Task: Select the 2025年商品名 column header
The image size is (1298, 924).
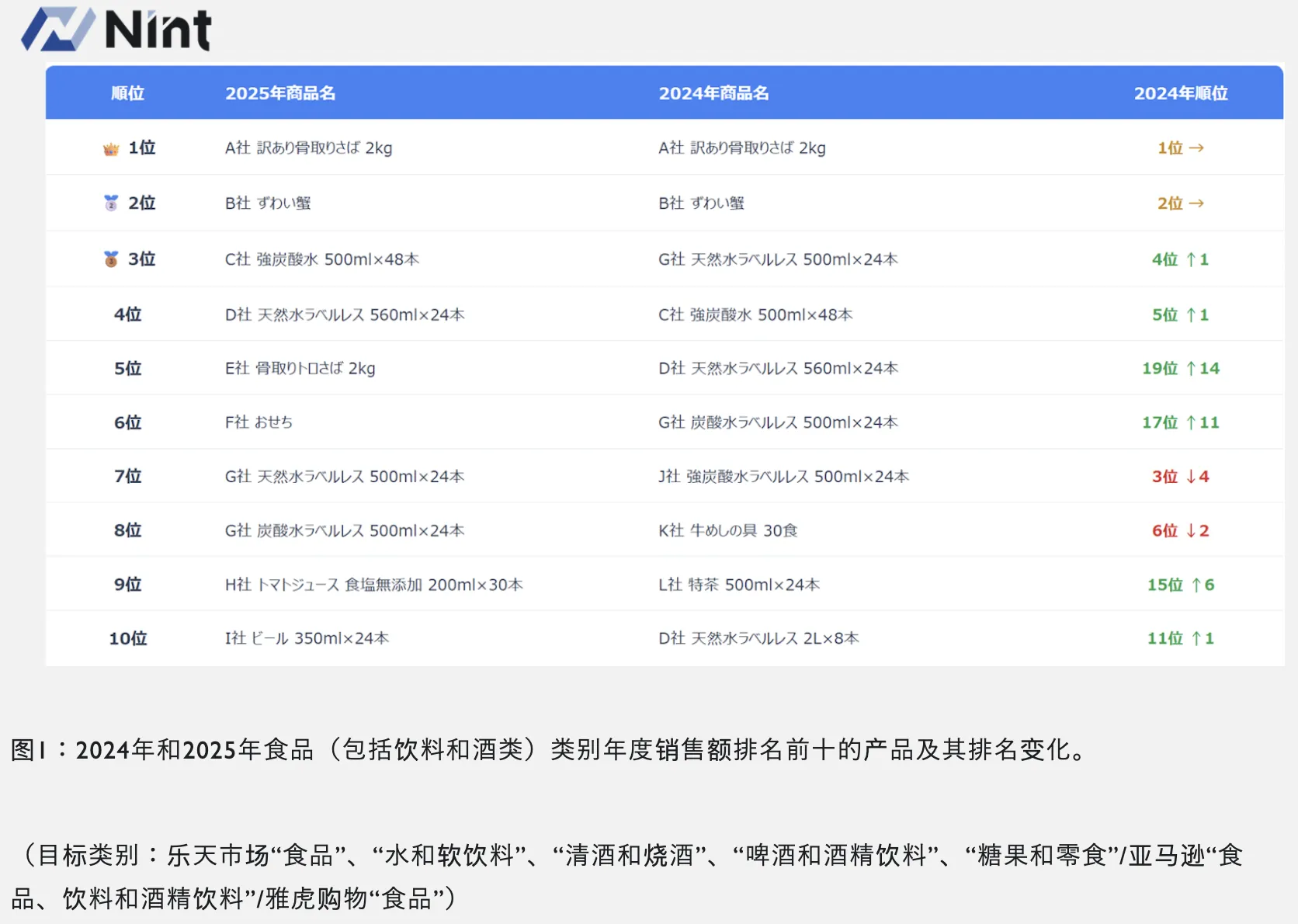Action: pos(280,93)
